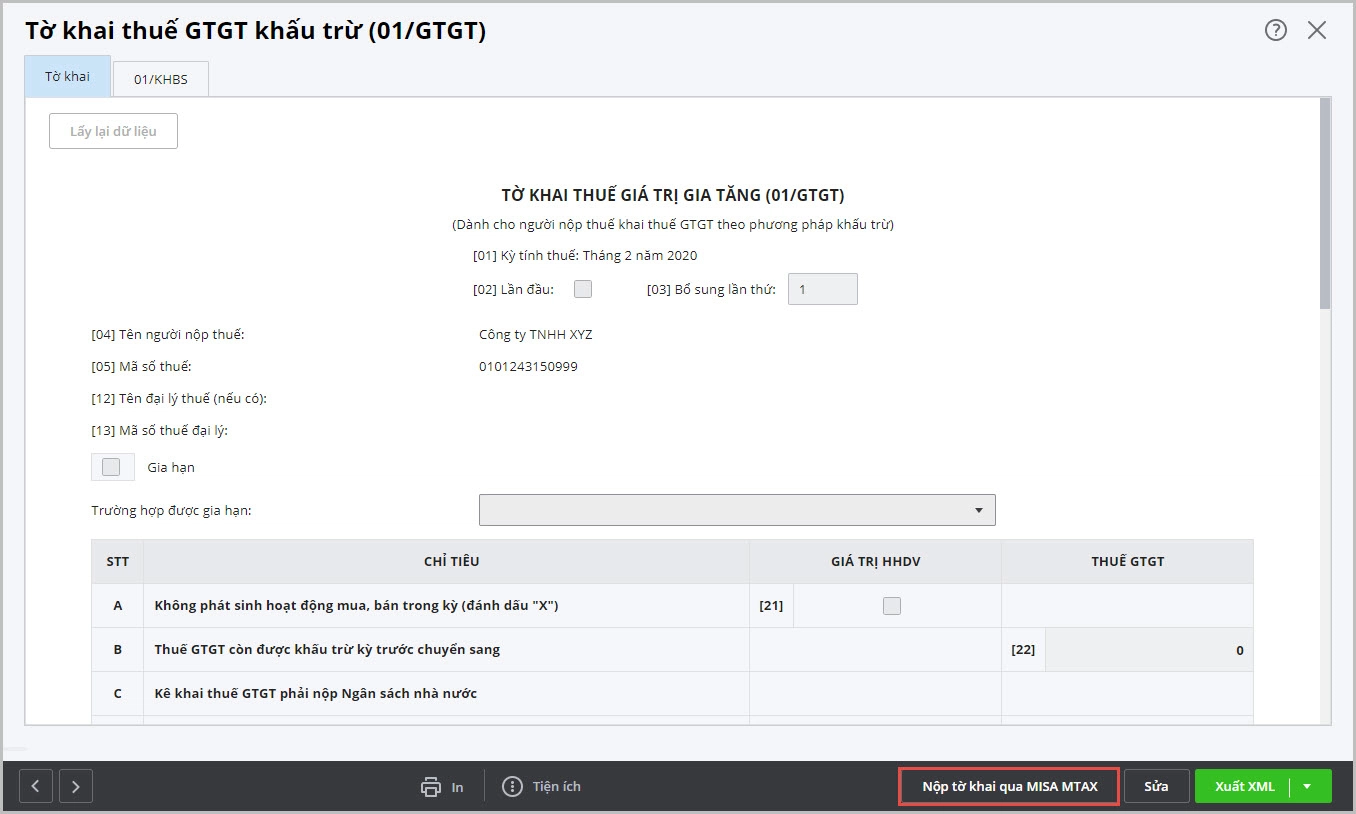Select the Tờ khai tab
Screen dimensions: 1356x814
pos(67,77)
